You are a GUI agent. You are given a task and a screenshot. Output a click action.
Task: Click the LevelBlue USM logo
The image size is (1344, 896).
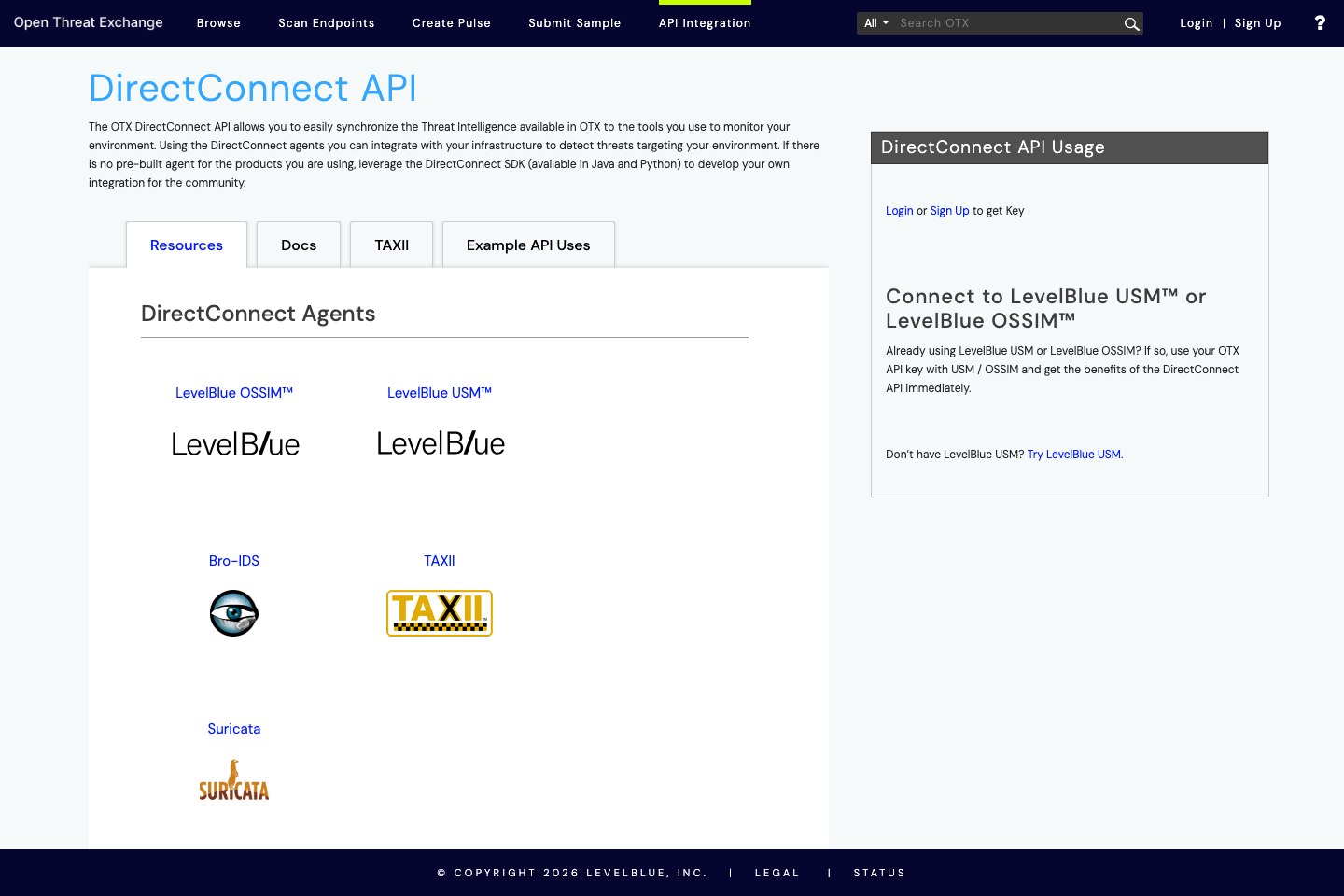click(440, 443)
